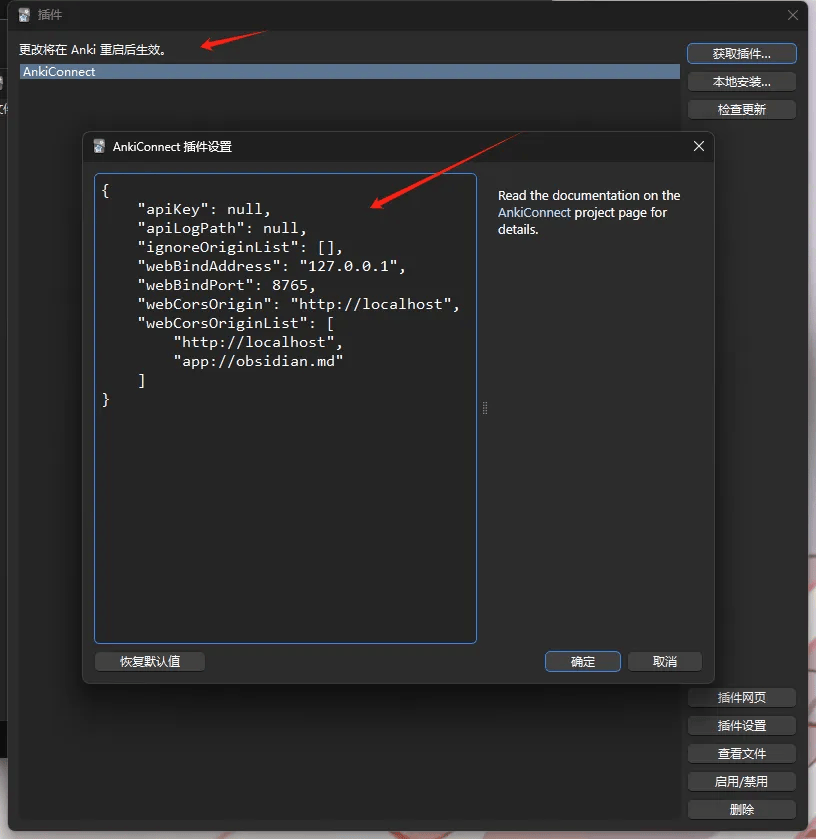Viewport: 816px width, 839px height.
Task: Click the "webCorsOrigin": "http://localhost" line
Action: pos(299,304)
